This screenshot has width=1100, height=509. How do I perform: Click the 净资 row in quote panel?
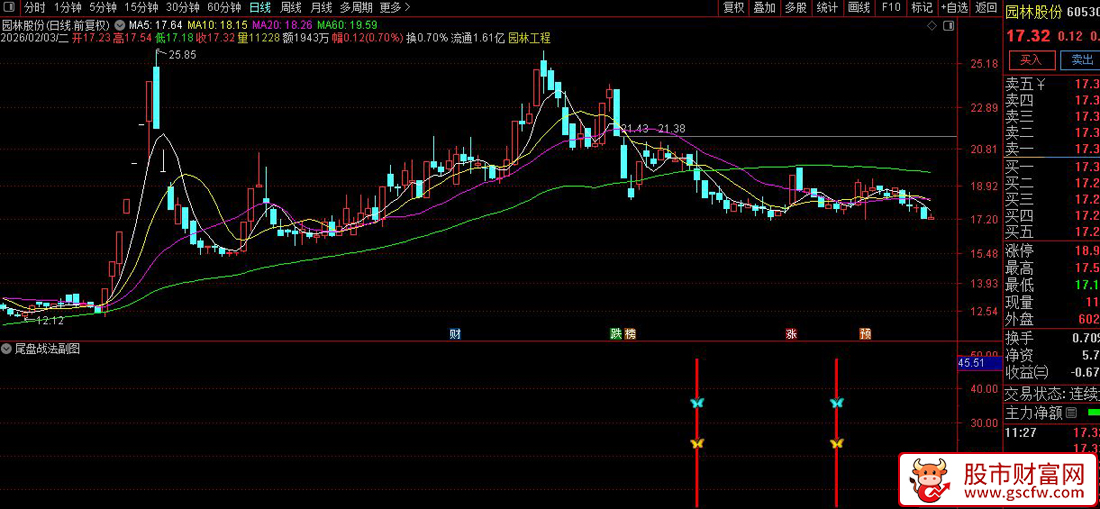click(1052, 355)
